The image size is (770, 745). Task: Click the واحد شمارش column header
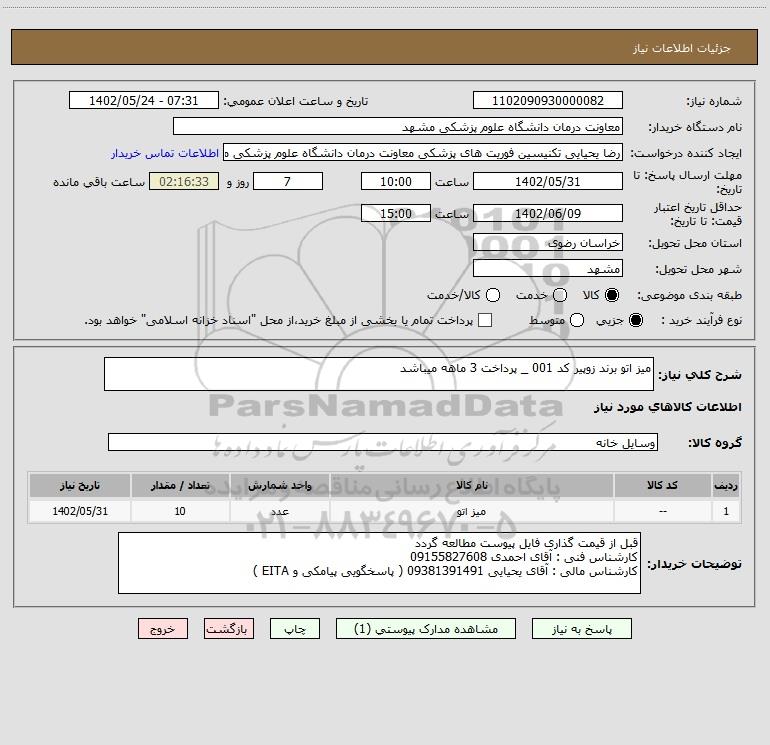pyautogui.click(x=279, y=486)
